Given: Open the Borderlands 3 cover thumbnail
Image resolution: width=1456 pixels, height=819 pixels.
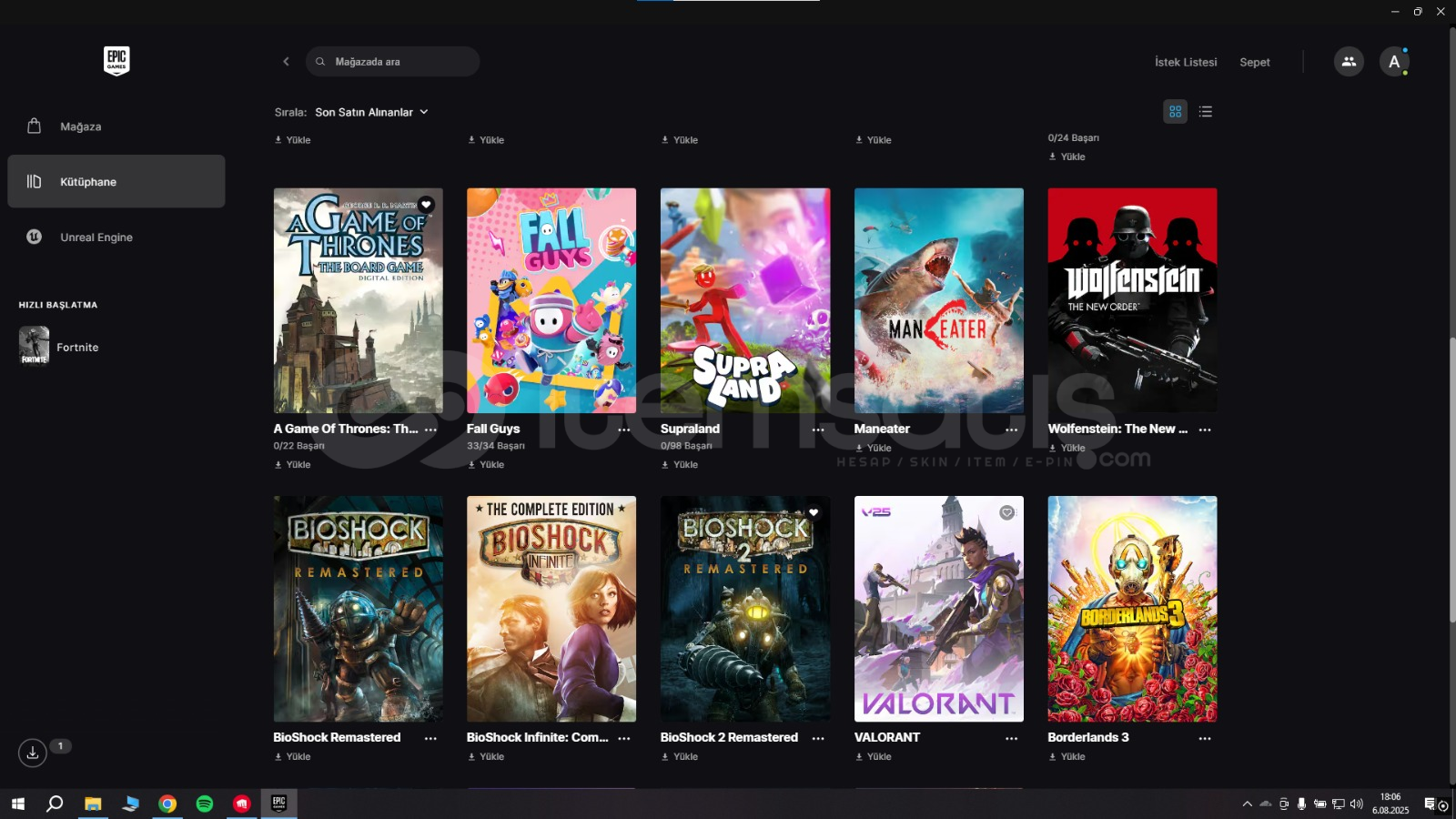Looking at the screenshot, I should tap(1132, 609).
